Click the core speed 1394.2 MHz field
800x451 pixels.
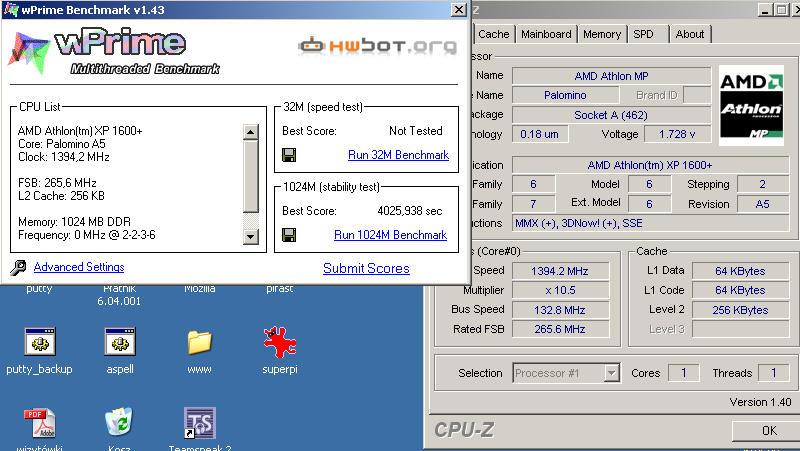coord(560,271)
